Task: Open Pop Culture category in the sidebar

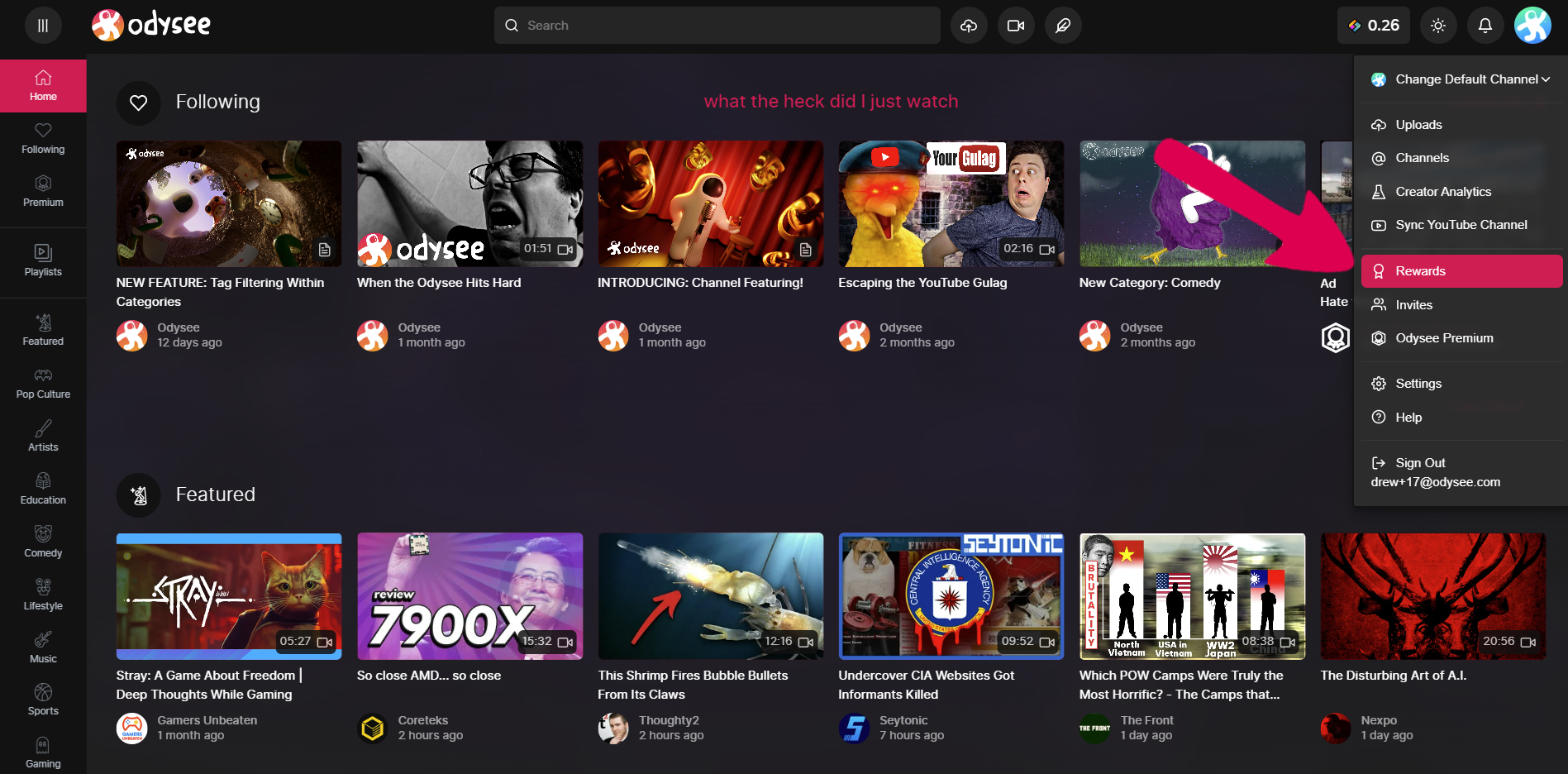Action: [x=43, y=384]
